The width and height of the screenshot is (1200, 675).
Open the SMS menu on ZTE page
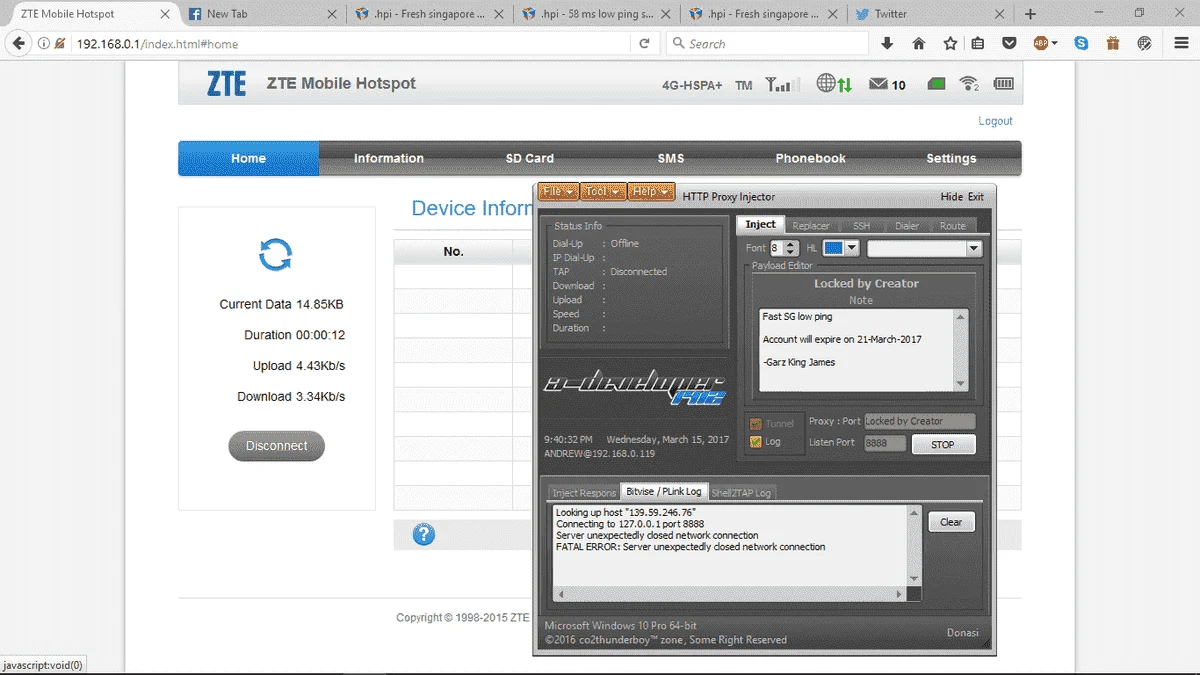click(x=670, y=158)
